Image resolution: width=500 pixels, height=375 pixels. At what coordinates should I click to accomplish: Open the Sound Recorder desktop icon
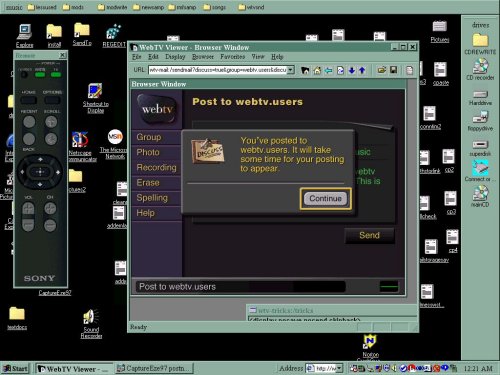point(91,324)
